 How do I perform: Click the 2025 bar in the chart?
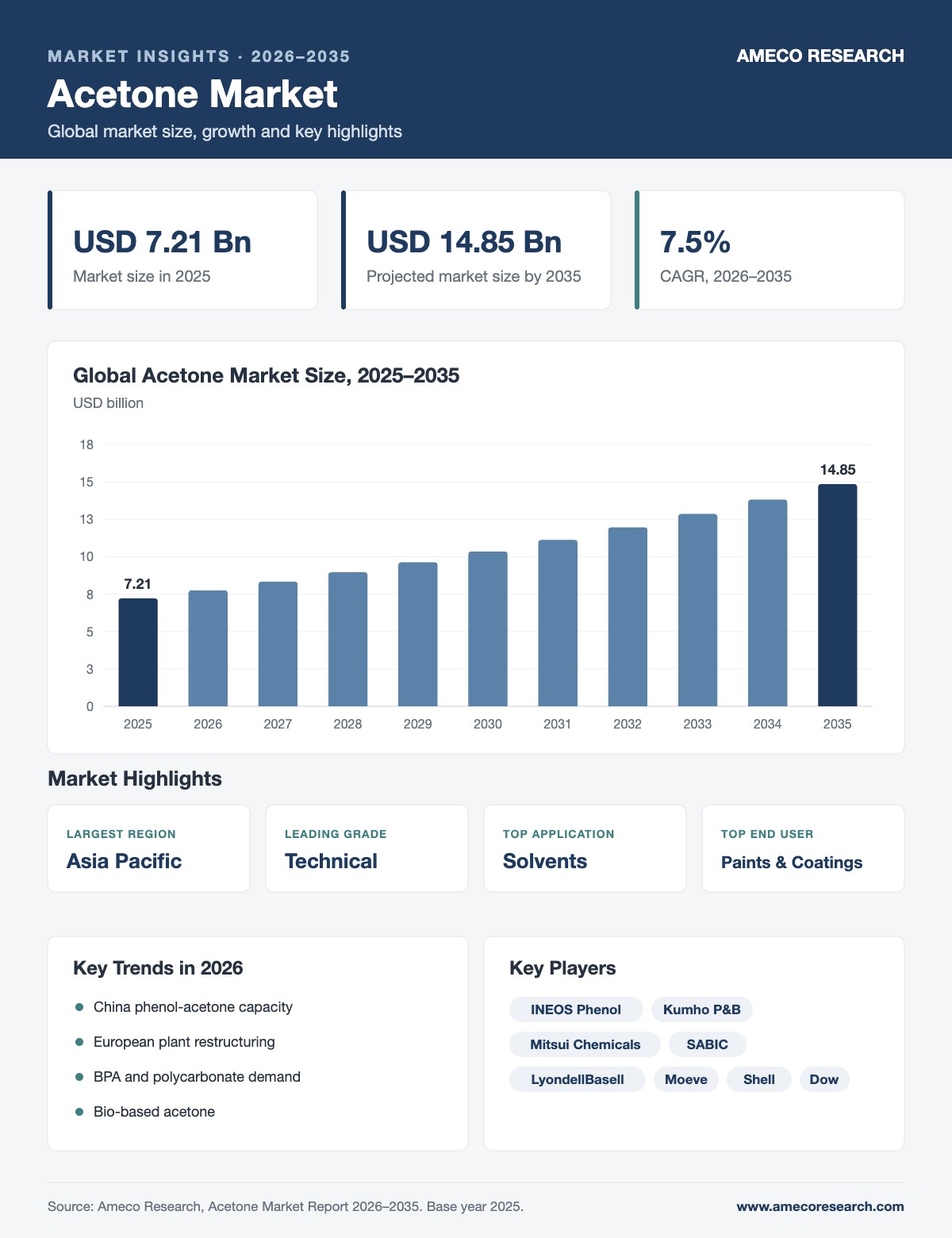[138, 652]
